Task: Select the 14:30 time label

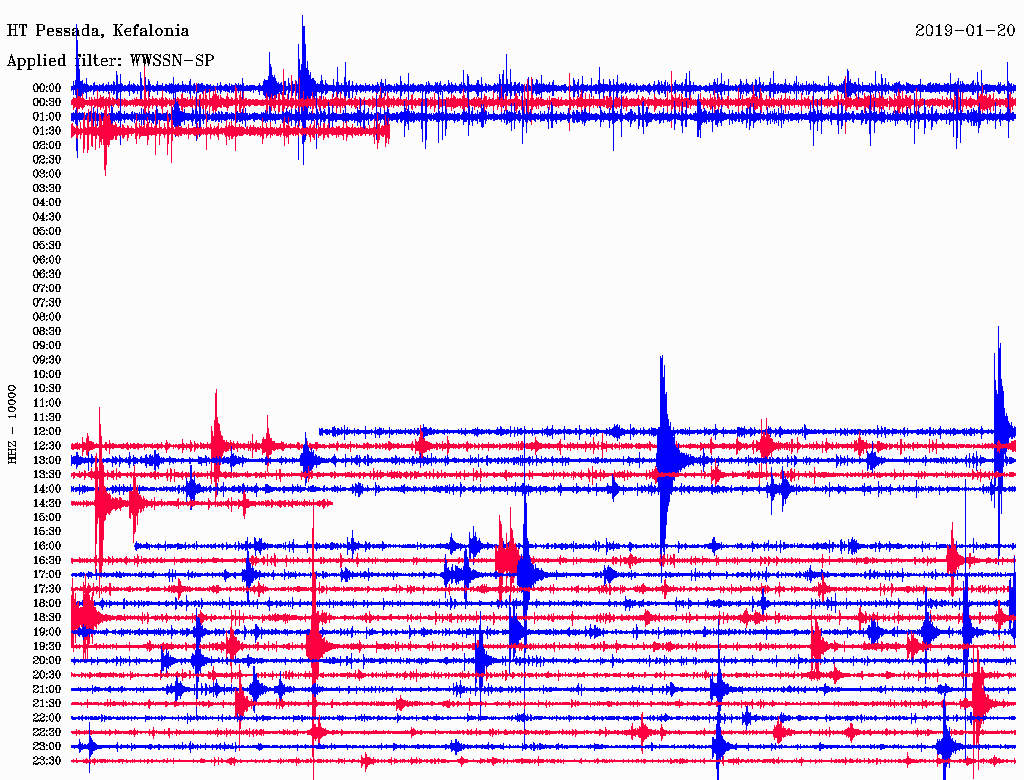Action: point(47,503)
